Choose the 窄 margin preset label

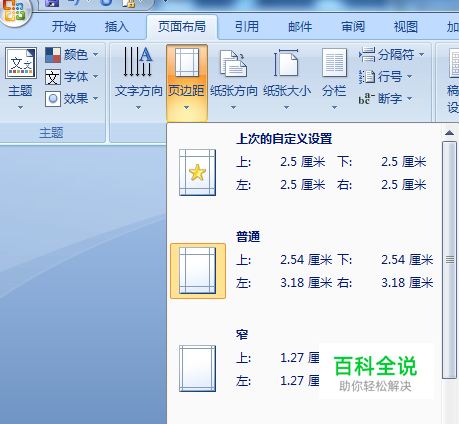242,334
